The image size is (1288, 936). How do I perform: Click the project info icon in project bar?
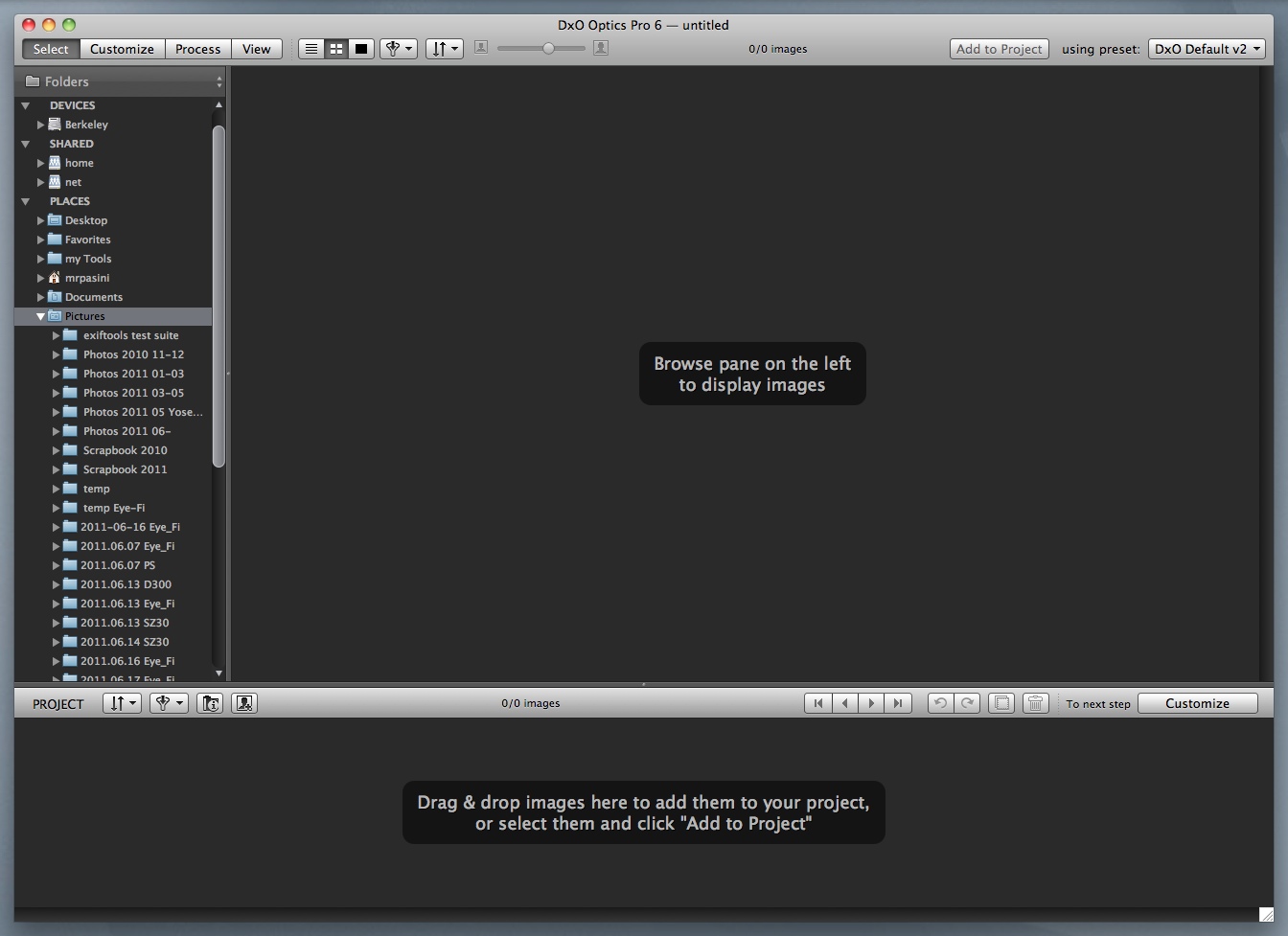[x=210, y=703]
